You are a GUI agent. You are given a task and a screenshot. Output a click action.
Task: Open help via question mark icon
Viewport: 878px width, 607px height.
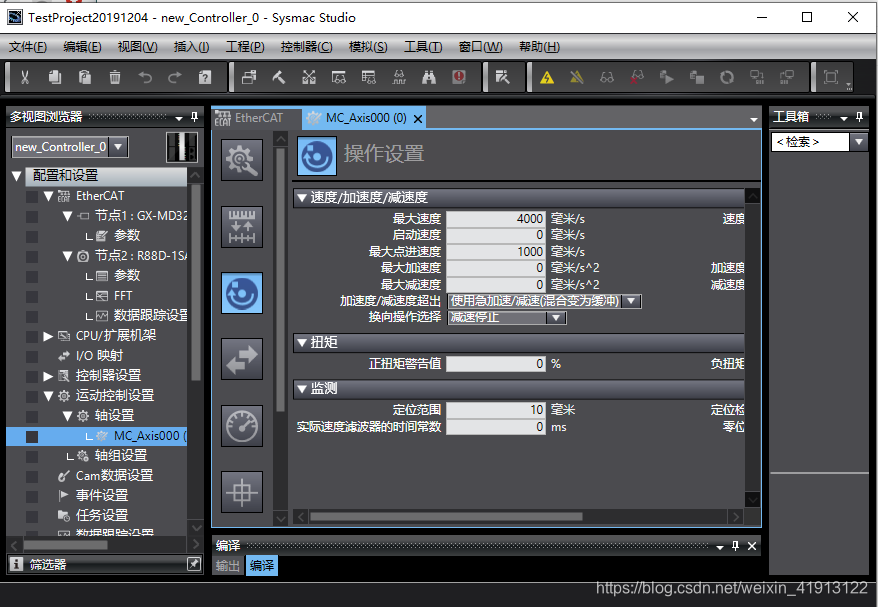pyautogui.click(x=205, y=77)
